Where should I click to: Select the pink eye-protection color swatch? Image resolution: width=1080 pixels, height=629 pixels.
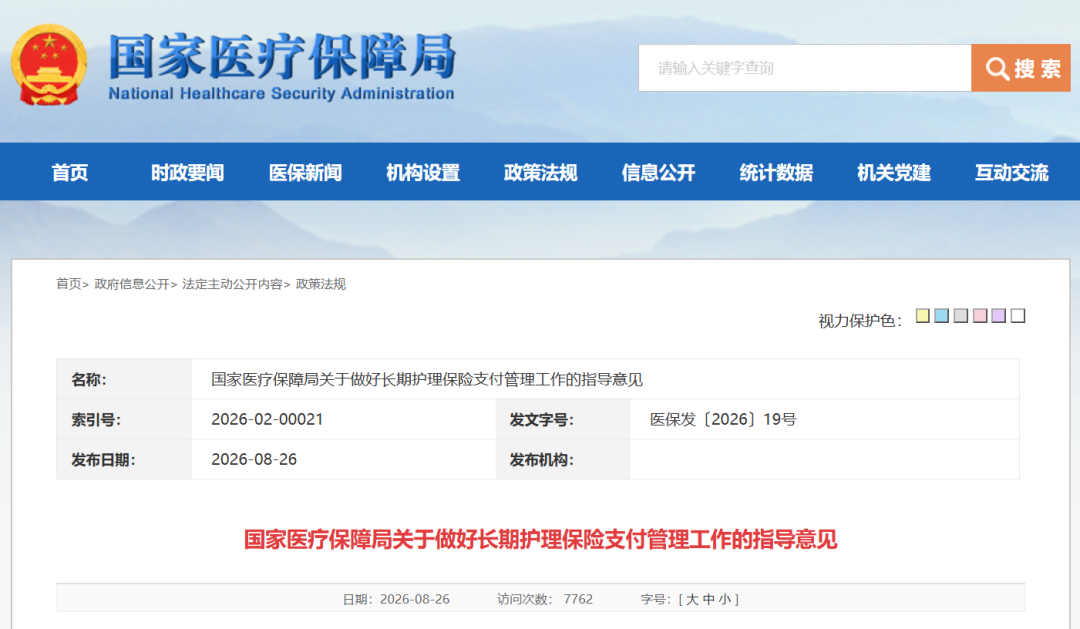pos(980,316)
